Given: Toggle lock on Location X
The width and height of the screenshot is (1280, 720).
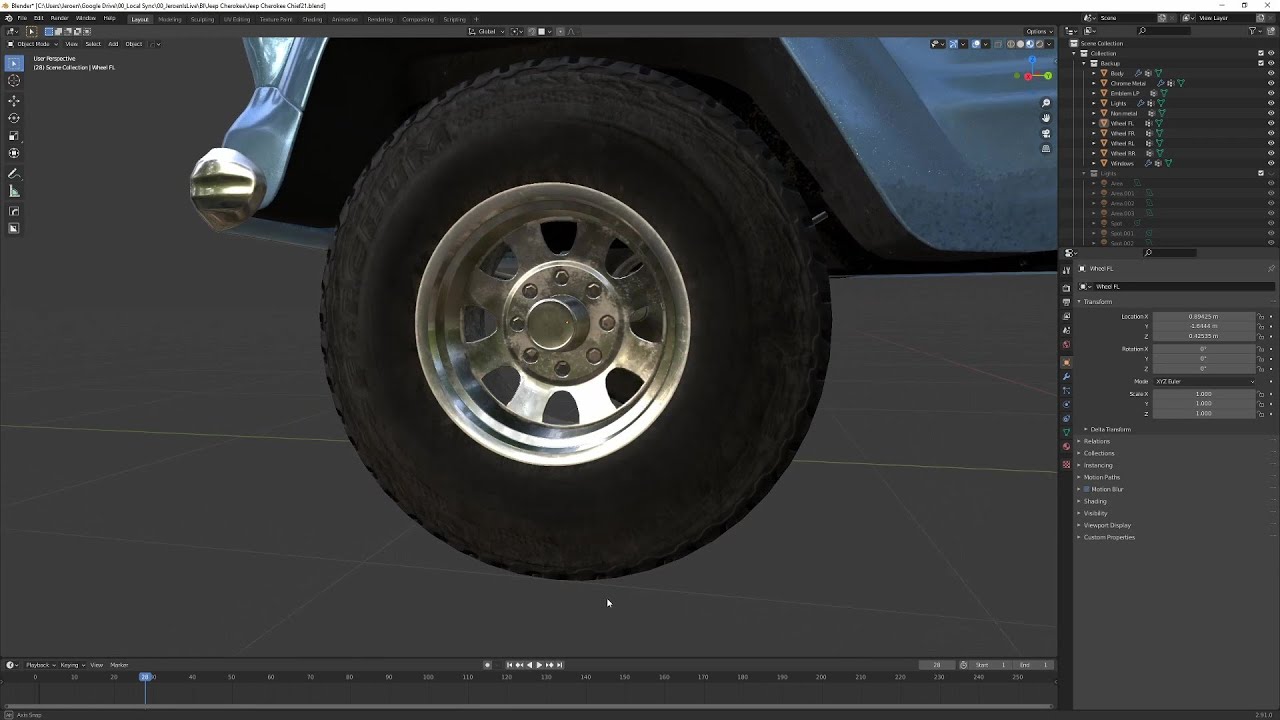Looking at the screenshot, I should coord(1261,317).
